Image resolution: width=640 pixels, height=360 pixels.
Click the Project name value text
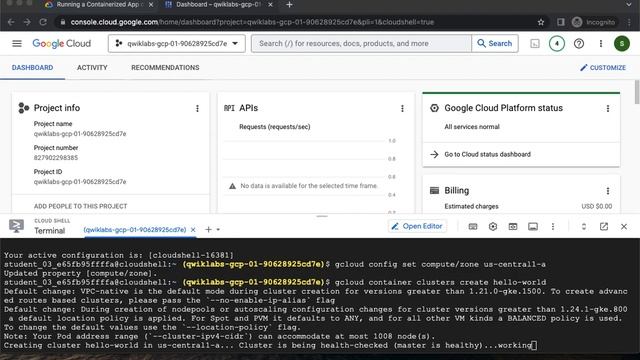coord(80,134)
